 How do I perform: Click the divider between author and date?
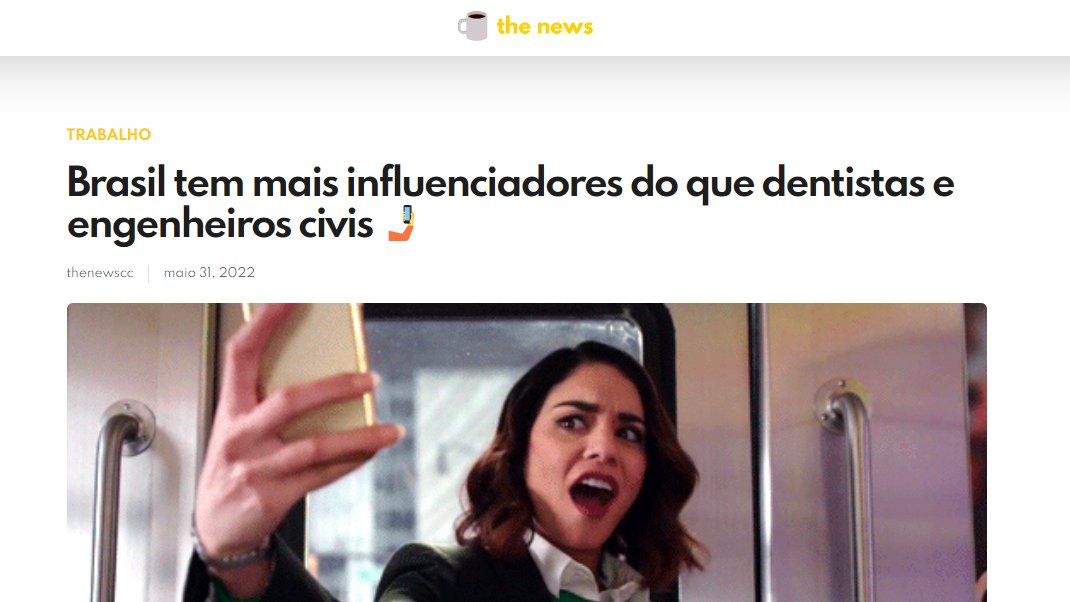click(149, 273)
